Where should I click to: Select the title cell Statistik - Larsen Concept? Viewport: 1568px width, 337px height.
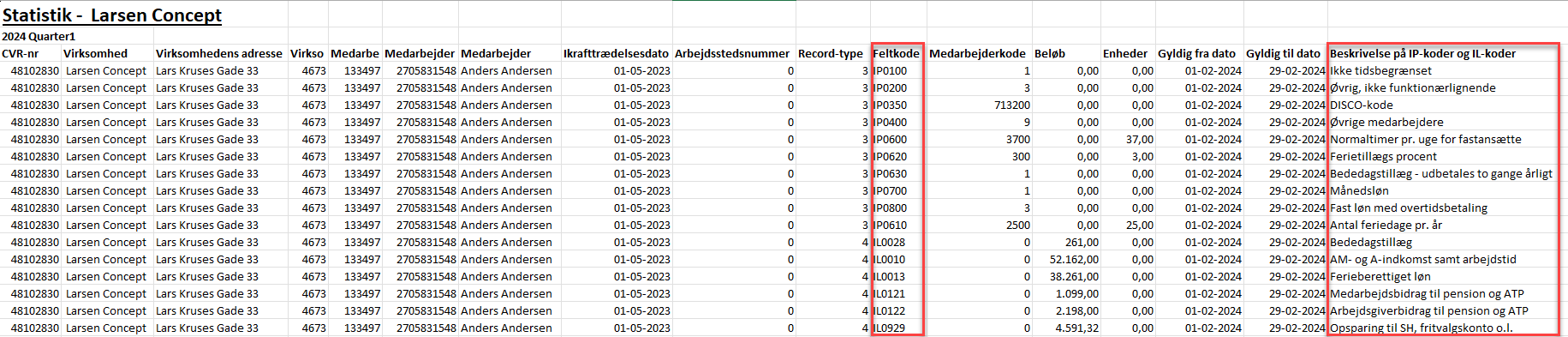pos(111,15)
